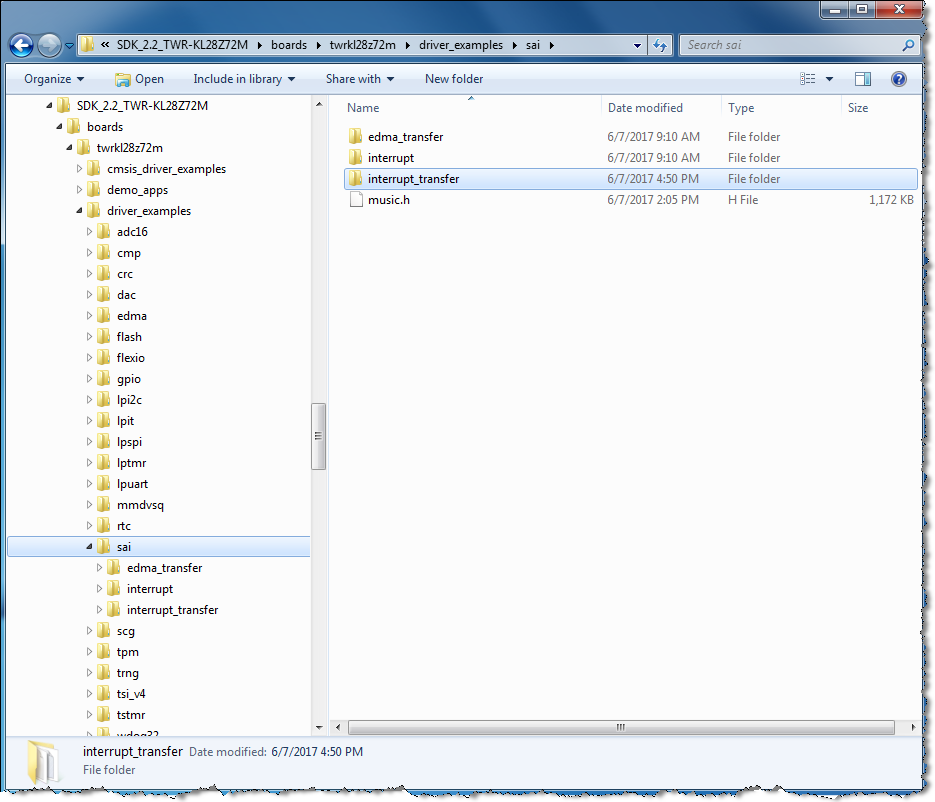Expand cmsis_driver_examples in tree

[x=79, y=169]
